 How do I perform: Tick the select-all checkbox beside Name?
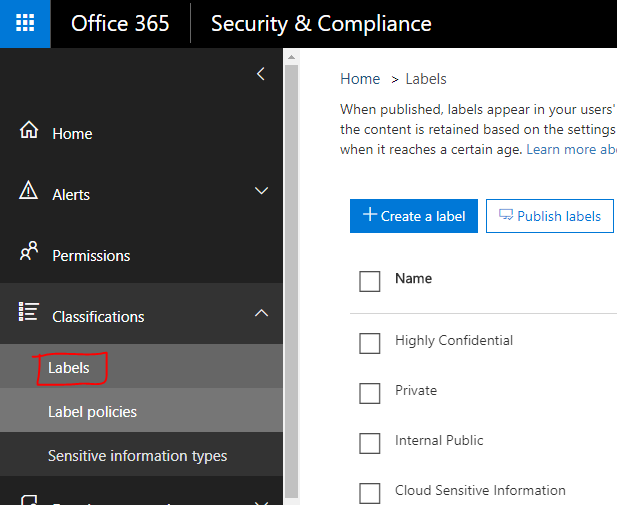pyautogui.click(x=369, y=281)
